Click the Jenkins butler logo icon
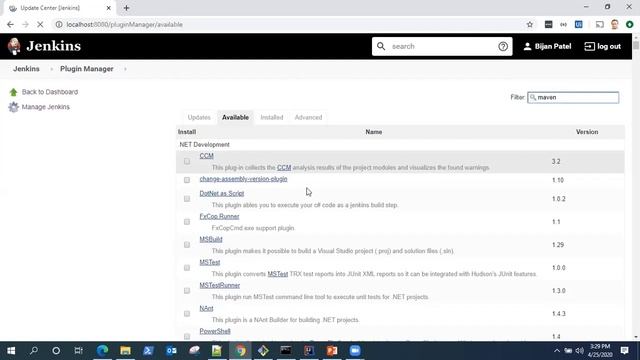640x360 pixels. click(x=14, y=46)
